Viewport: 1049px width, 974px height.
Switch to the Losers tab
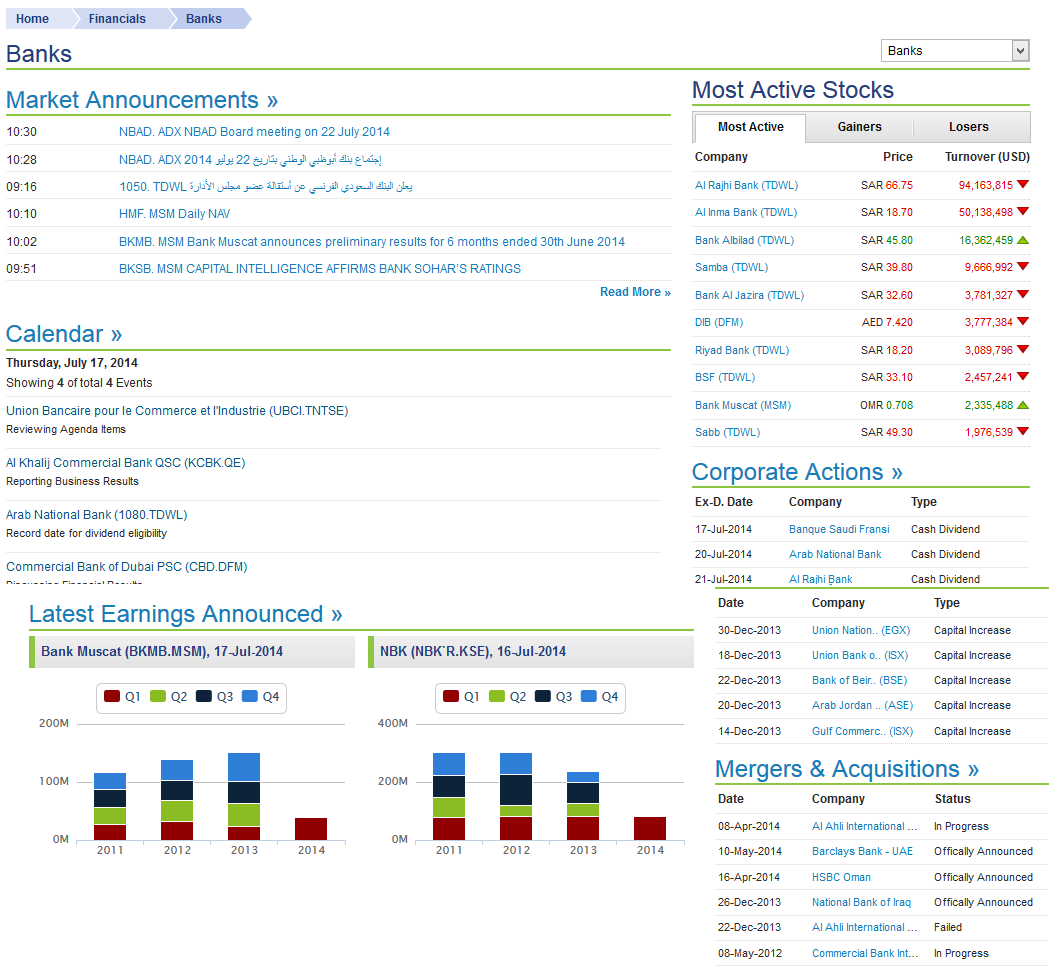968,127
